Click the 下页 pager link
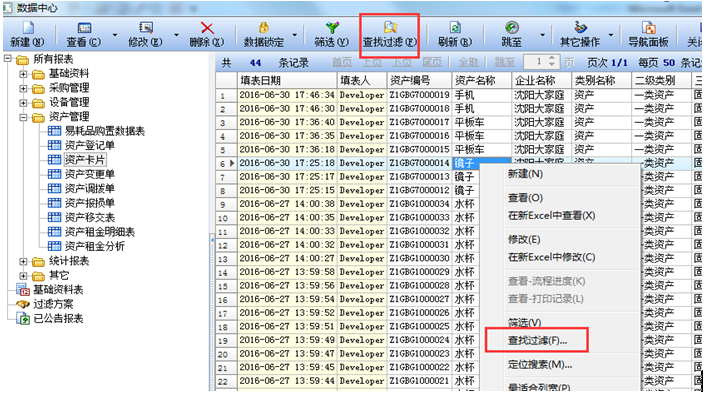 point(402,63)
